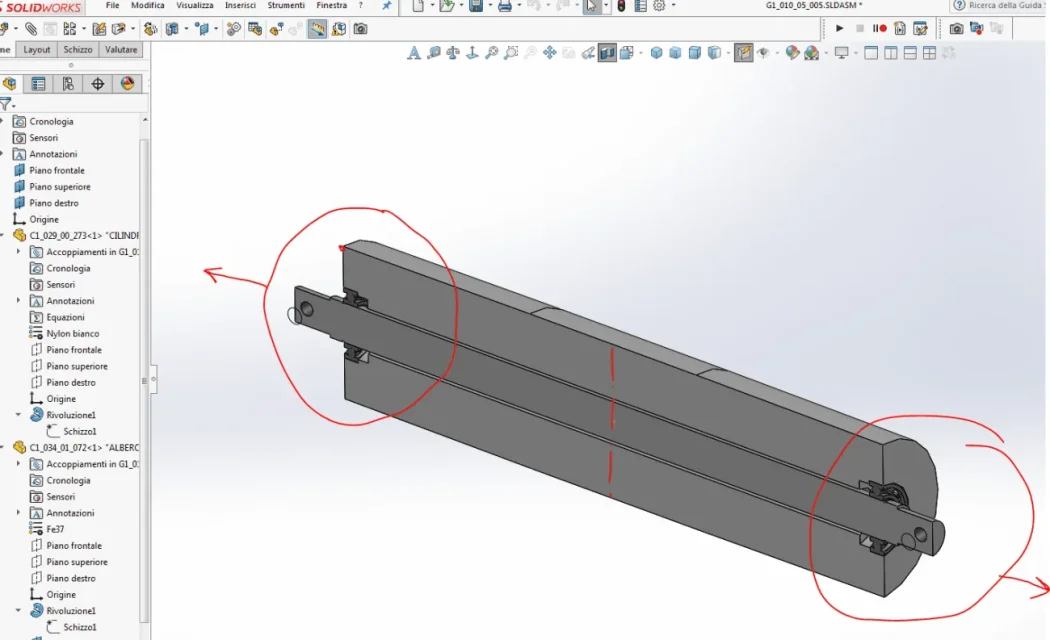Open the Strumenti menu
The width and height of the screenshot is (1050, 640).
[286, 5]
